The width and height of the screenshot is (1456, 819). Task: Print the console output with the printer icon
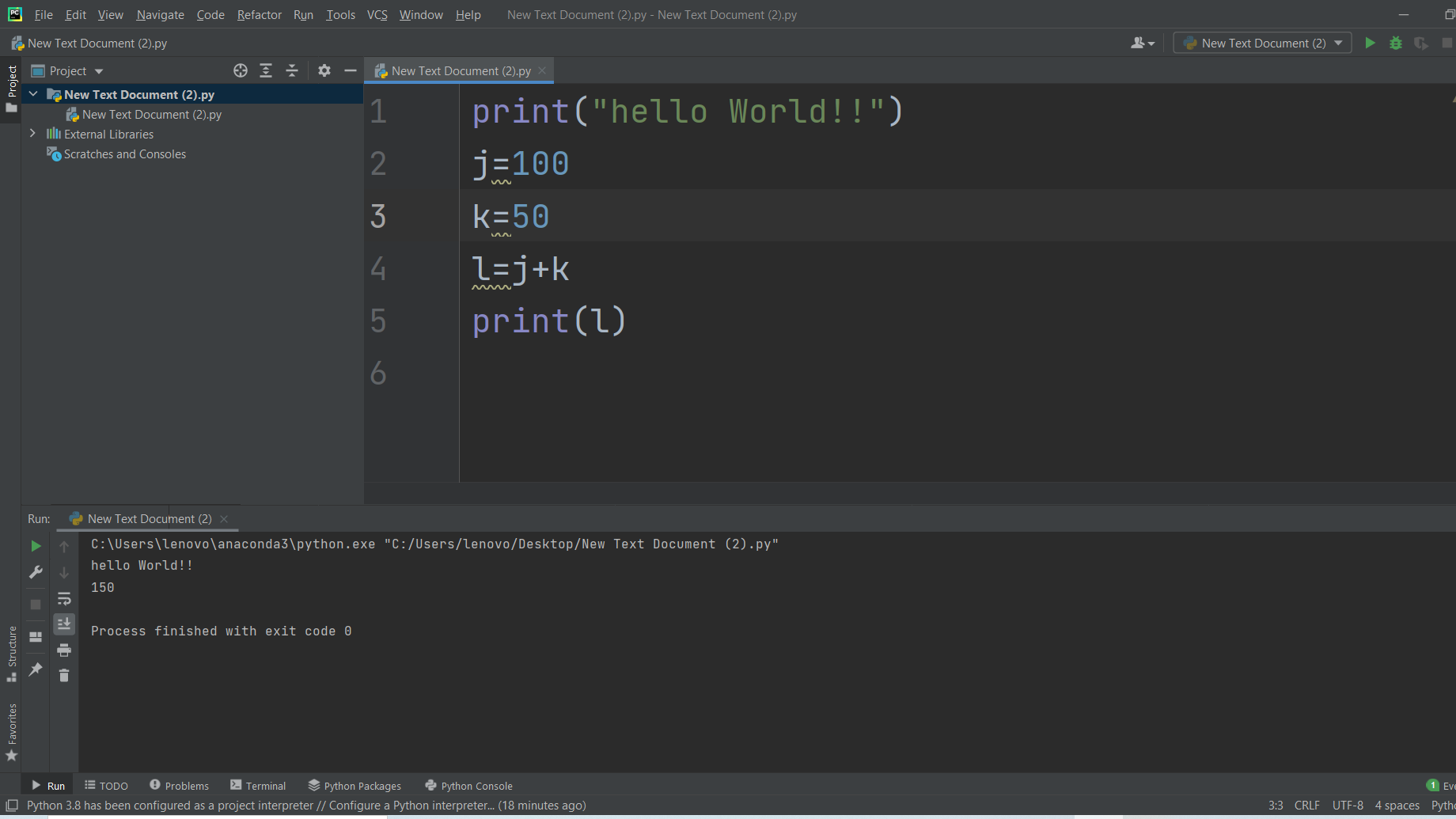tap(64, 650)
